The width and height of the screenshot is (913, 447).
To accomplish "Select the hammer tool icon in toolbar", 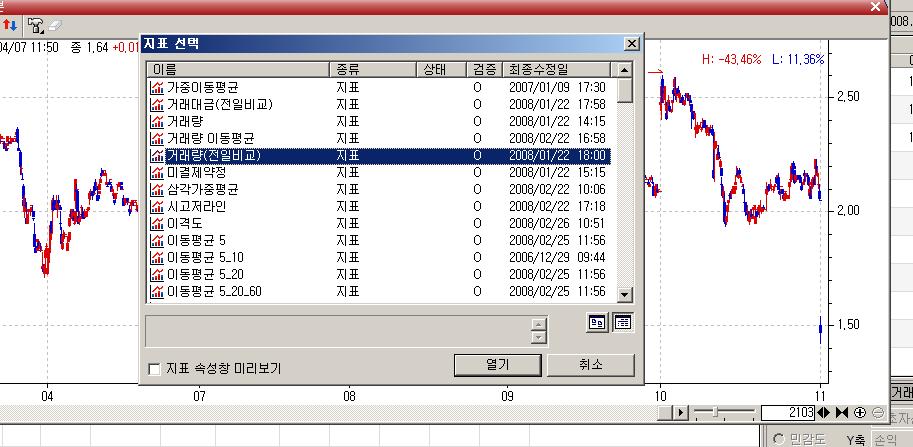I will [x=36, y=25].
